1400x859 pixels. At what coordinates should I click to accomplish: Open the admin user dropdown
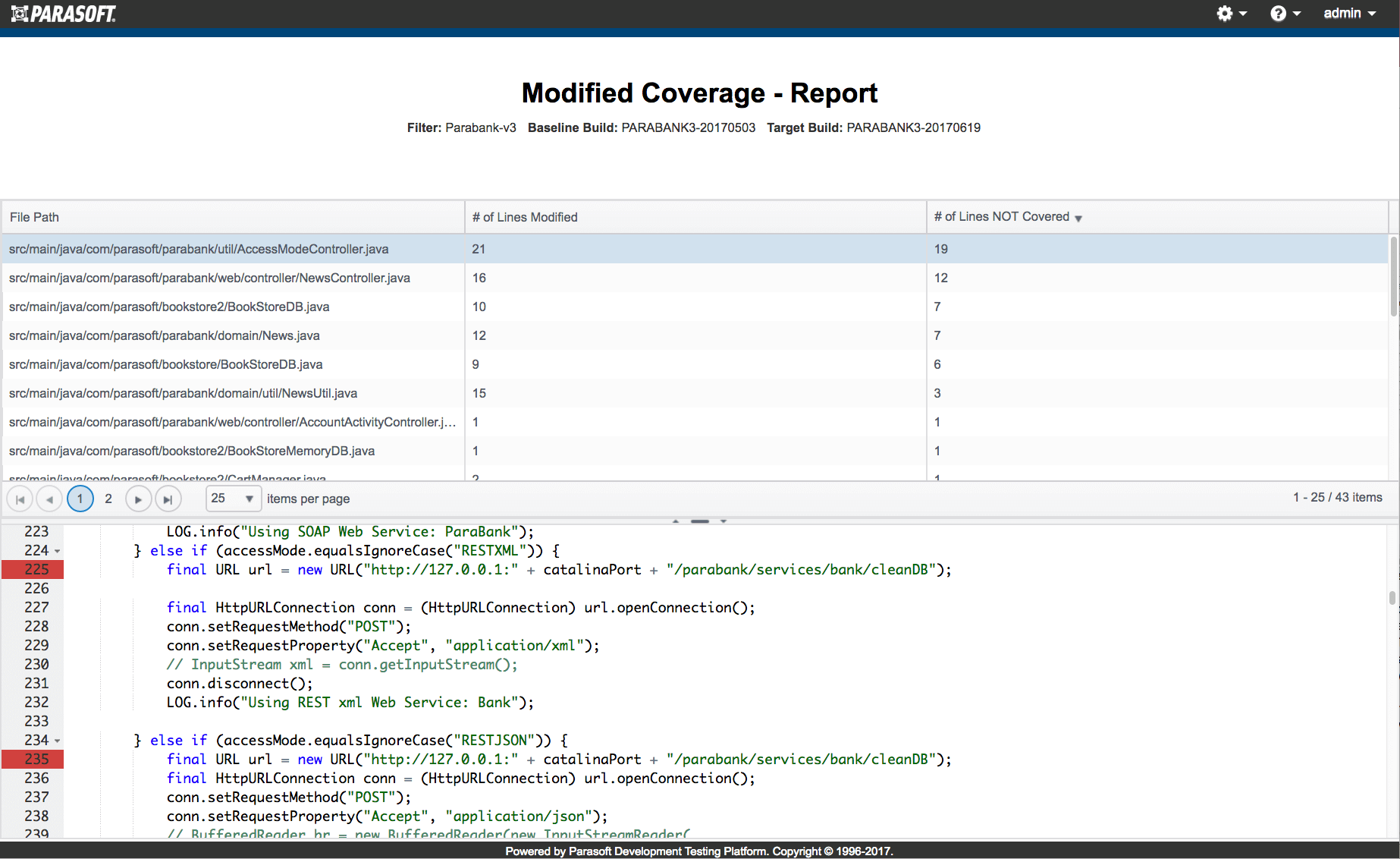point(1349,14)
